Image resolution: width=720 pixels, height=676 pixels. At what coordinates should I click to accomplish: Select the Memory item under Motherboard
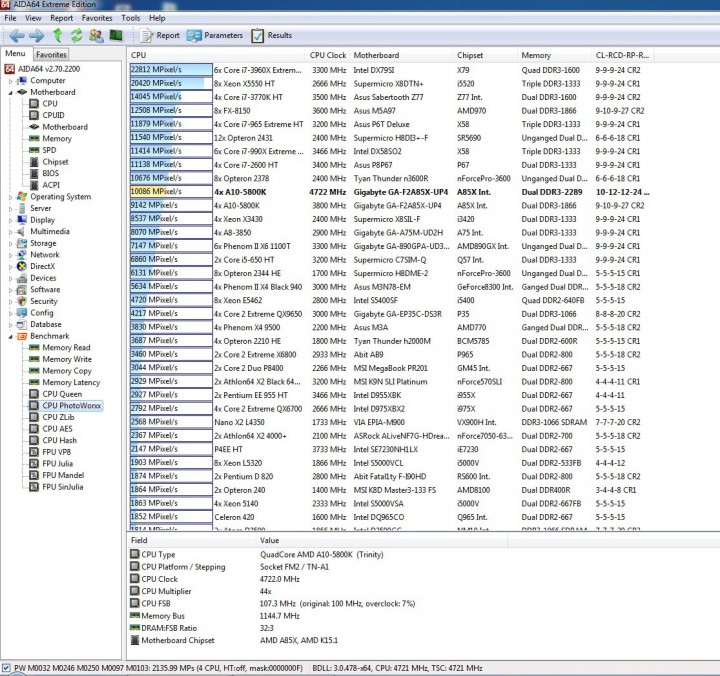(57, 138)
